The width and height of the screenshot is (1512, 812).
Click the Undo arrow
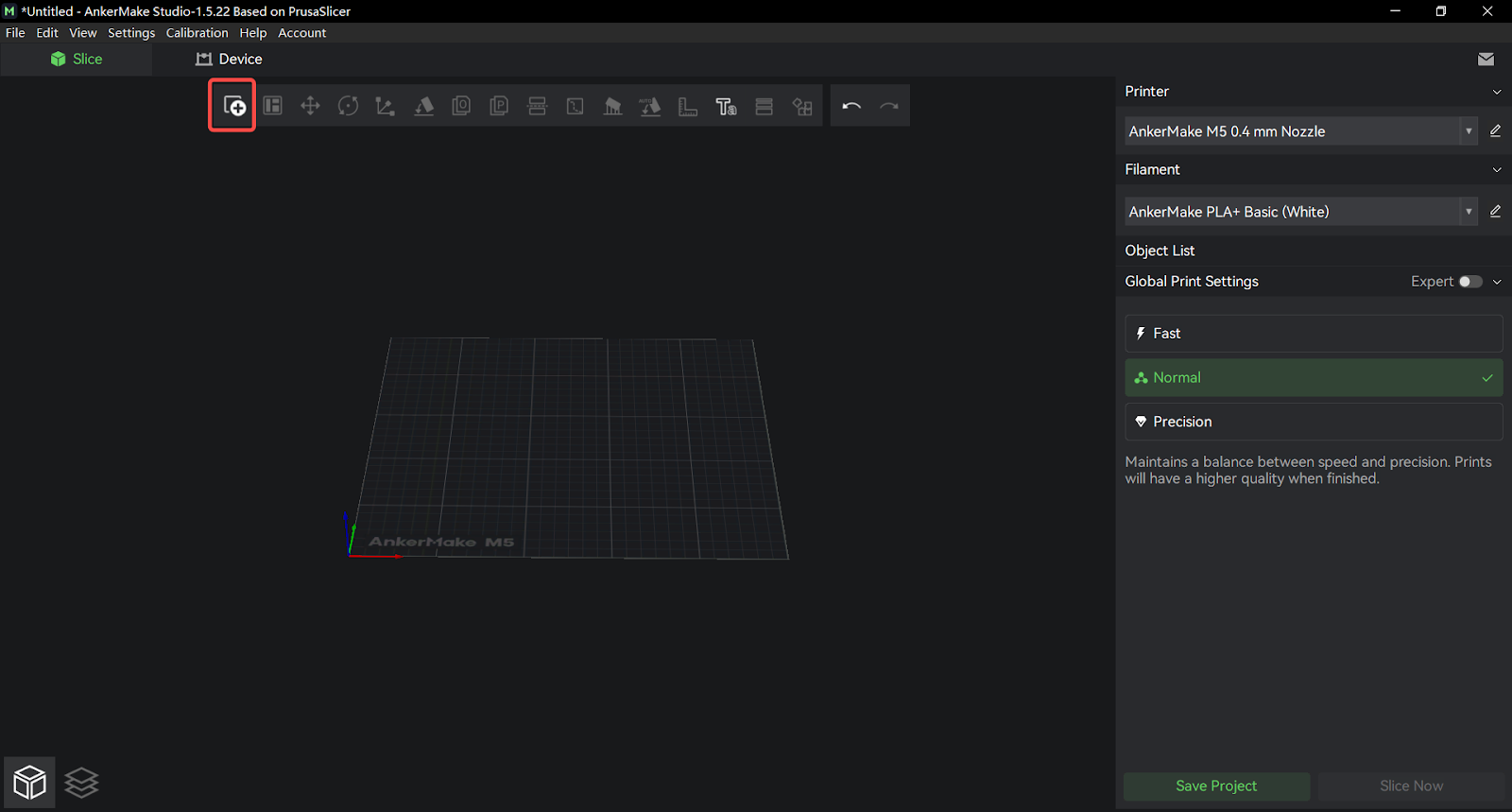(851, 106)
